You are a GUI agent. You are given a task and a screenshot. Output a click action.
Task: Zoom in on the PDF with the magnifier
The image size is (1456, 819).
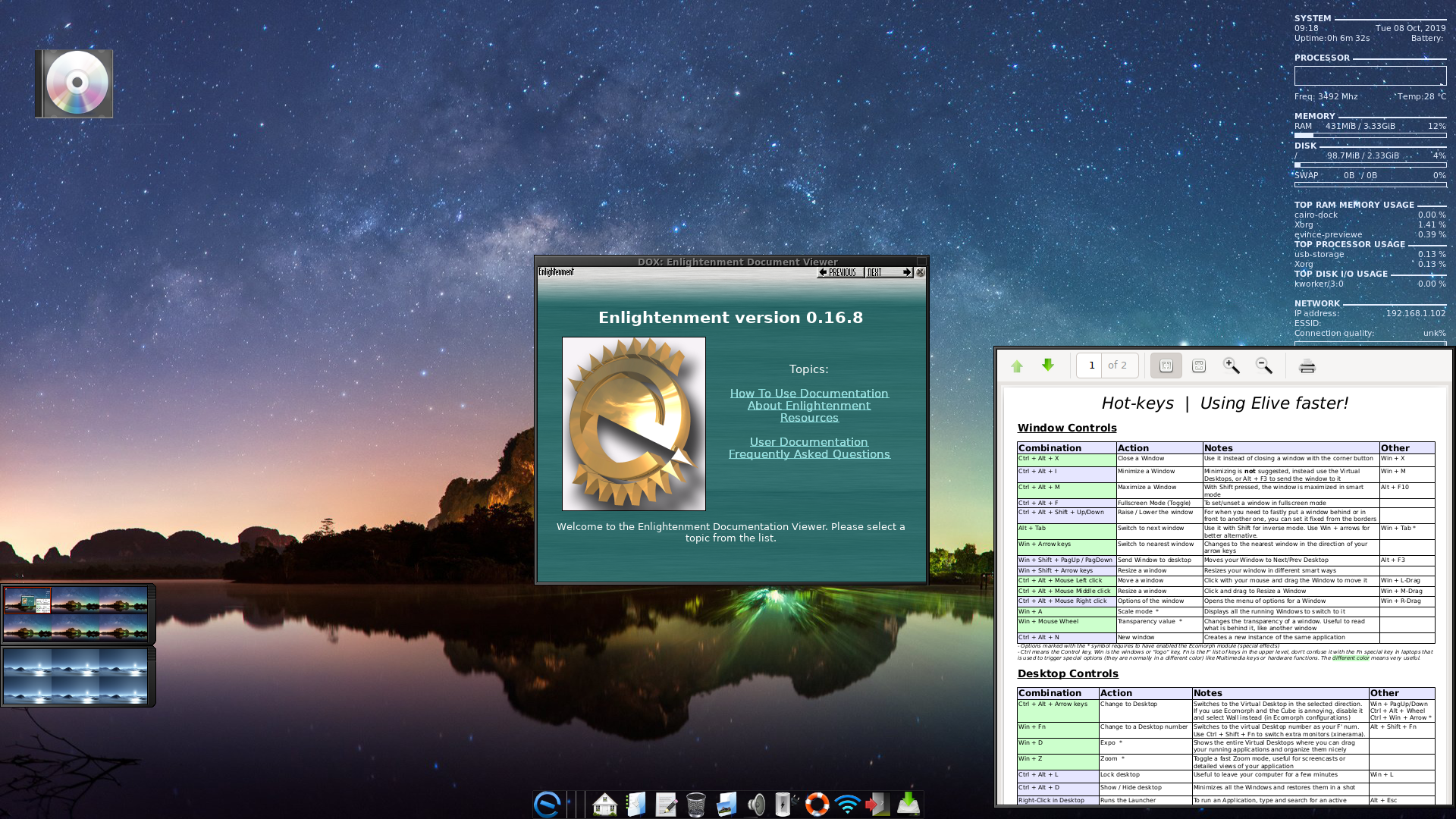pyautogui.click(x=1230, y=366)
